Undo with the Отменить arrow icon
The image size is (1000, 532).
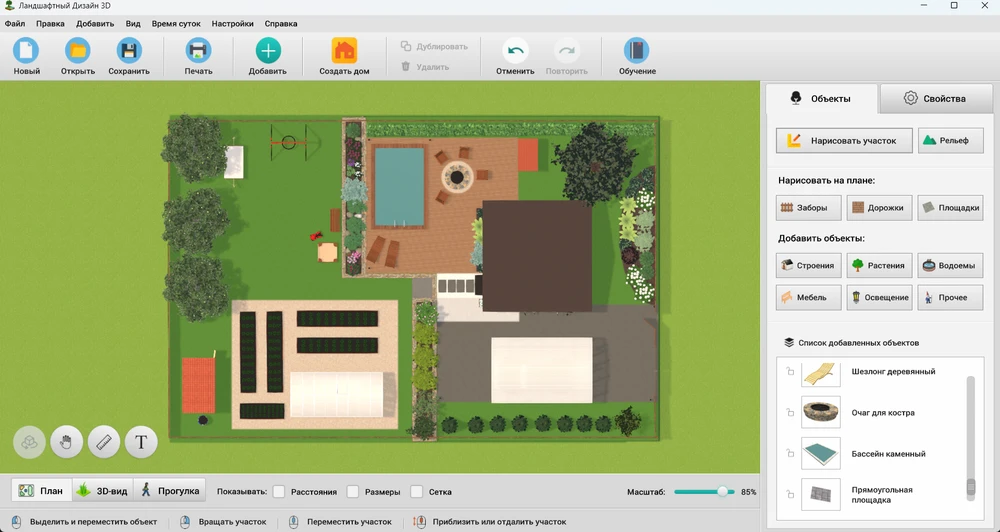coord(515,51)
